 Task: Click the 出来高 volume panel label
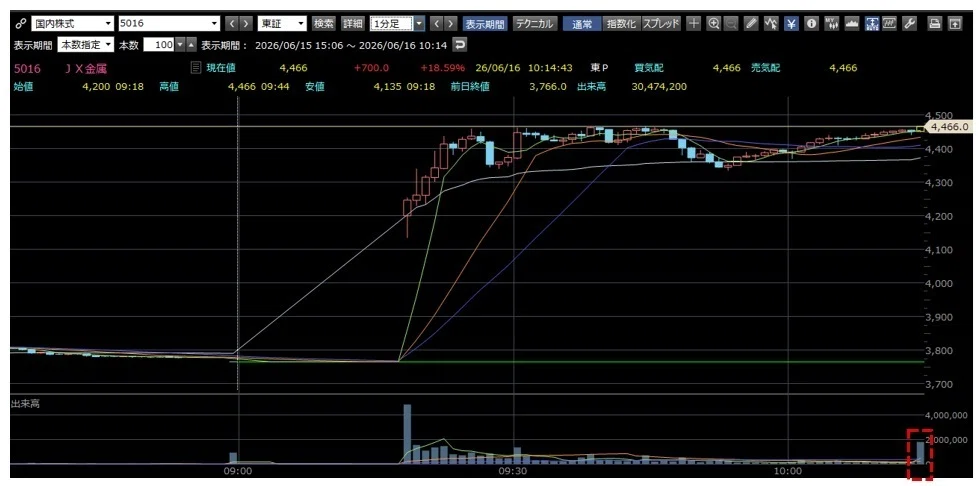24,404
